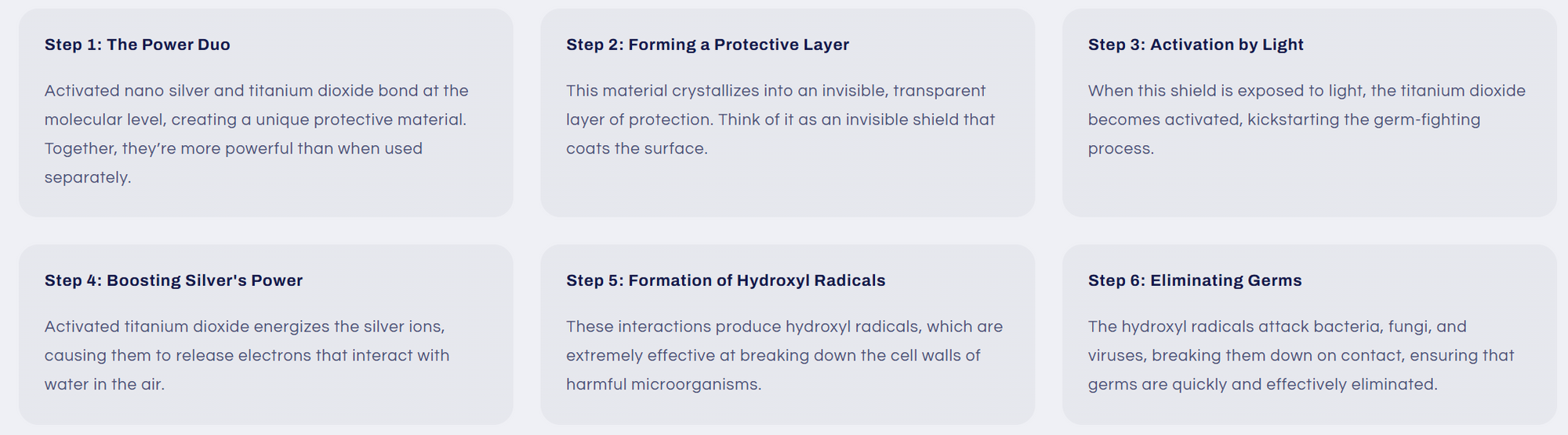Select the "Step 4: Boosting Silver's Power" heading
This screenshot has height=435, width=1568.
click(173, 281)
